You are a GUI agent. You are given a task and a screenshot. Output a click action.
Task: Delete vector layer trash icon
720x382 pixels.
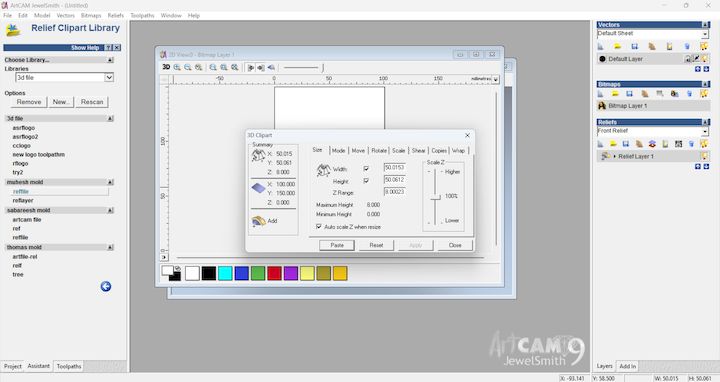click(x=687, y=46)
